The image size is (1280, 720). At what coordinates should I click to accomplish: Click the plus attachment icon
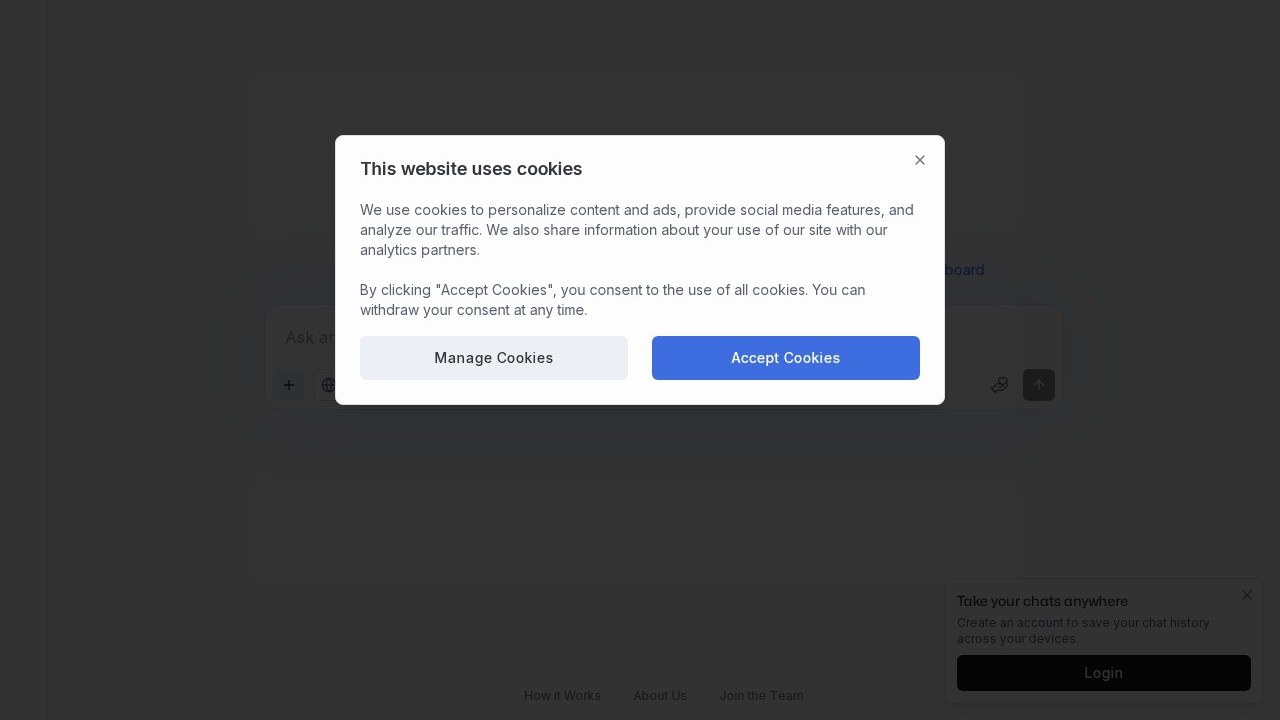coord(289,385)
